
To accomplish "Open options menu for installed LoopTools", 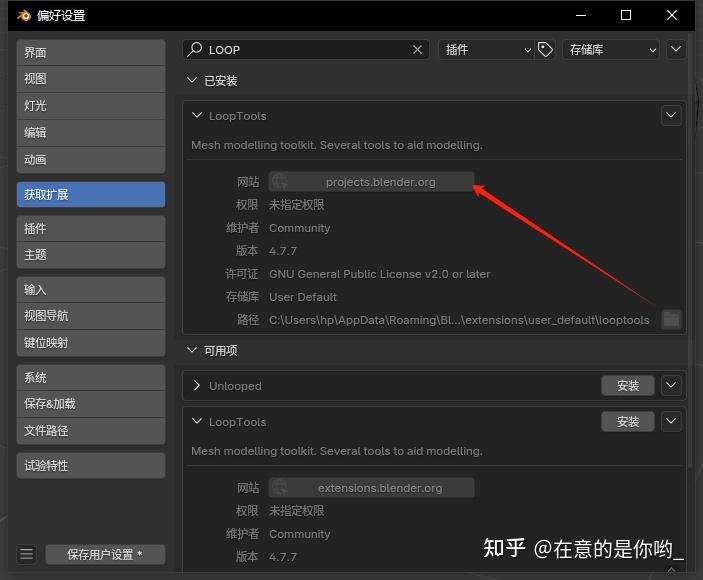I will tap(671, 115).
